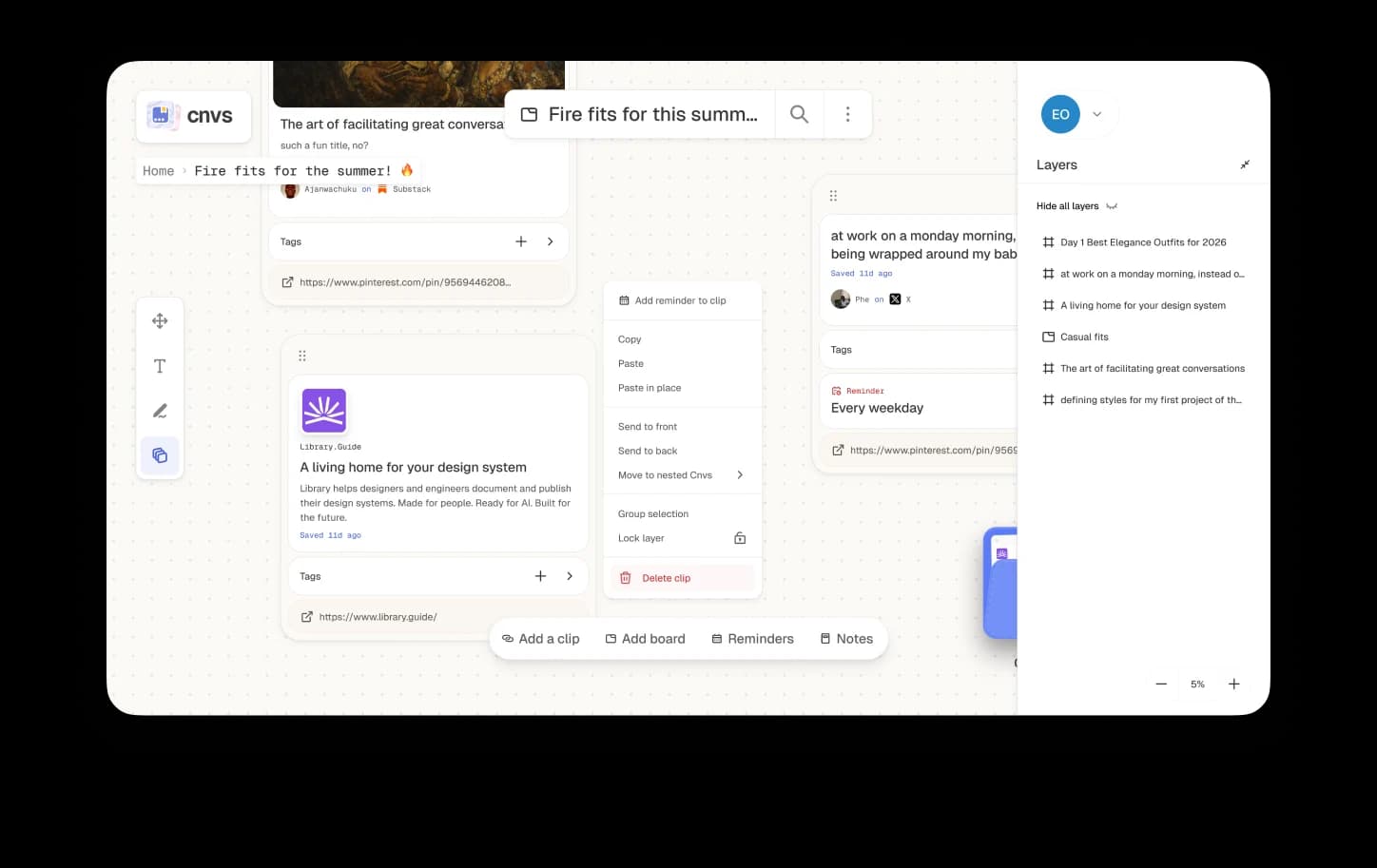Click drag handle above Library Guide card
Image resolution: width=1377 pixels, height=868 pixels.
point(302,356)
